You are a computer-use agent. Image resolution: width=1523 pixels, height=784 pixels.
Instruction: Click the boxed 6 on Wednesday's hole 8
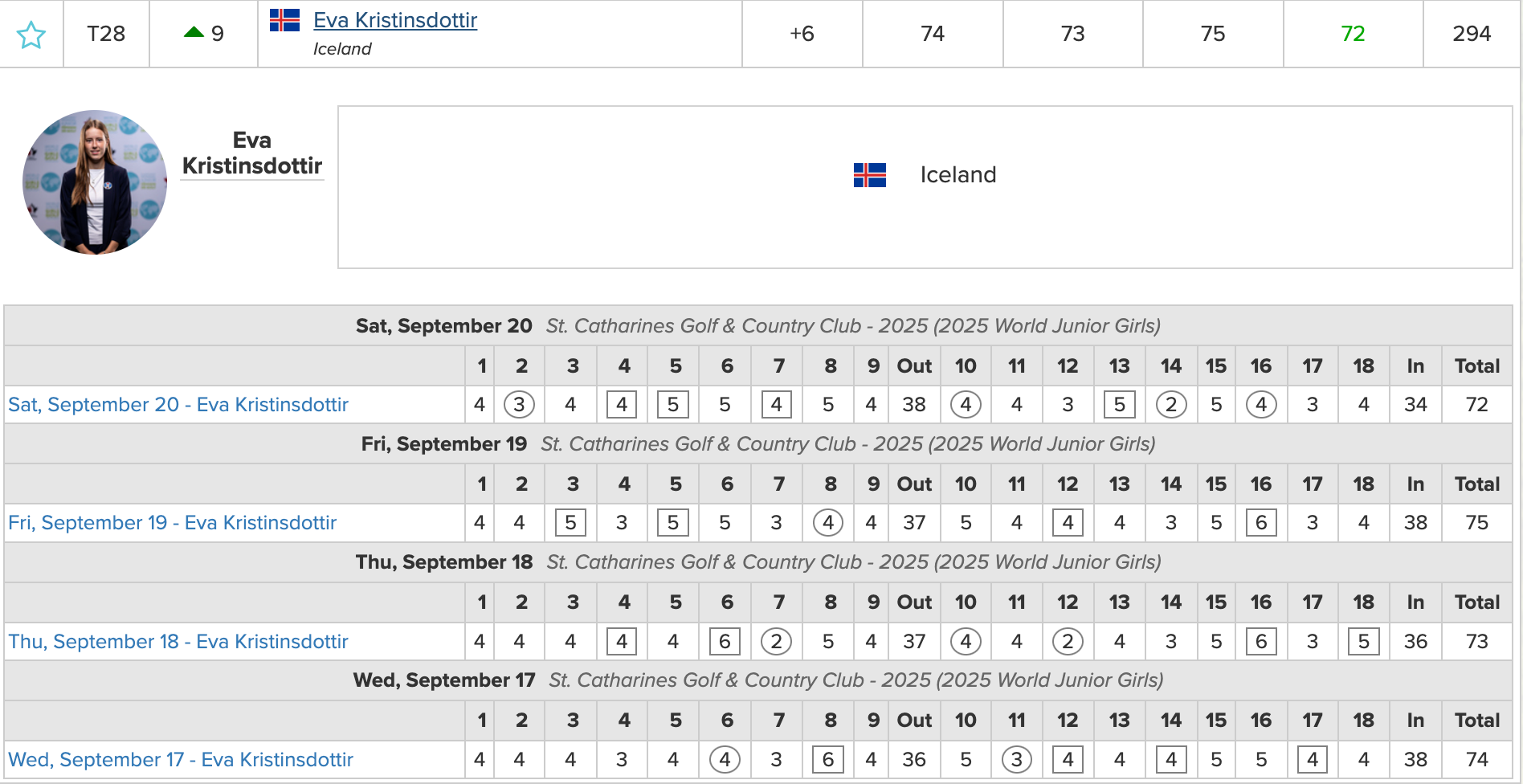828,760
